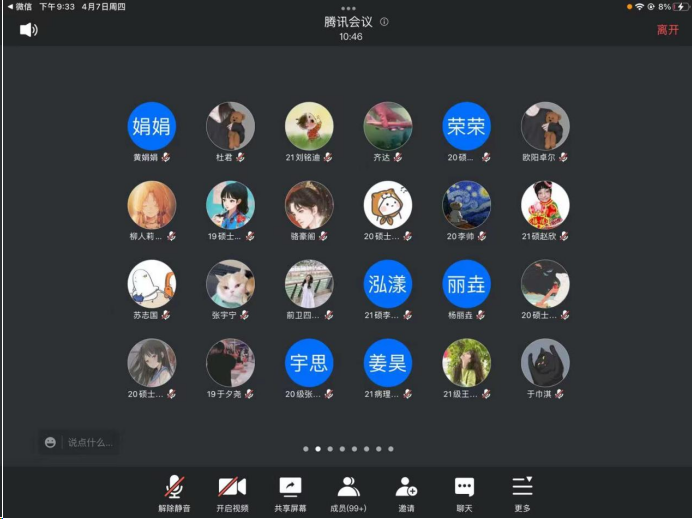Return to 微信 via top-left back link
This screenshot has width=692, height=519.
[x=19, y=6]
